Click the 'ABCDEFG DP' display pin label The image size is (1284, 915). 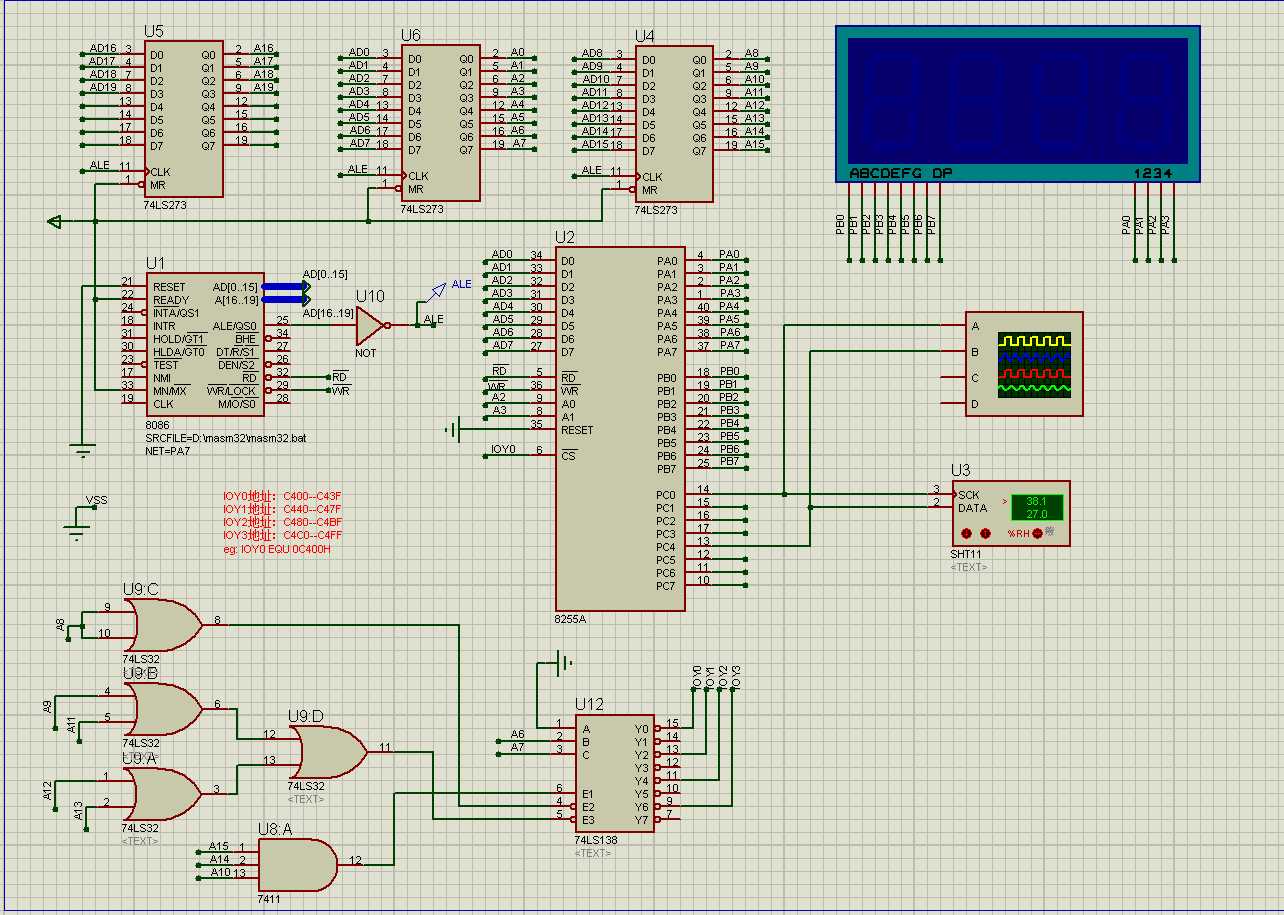(x=901, y=173)
